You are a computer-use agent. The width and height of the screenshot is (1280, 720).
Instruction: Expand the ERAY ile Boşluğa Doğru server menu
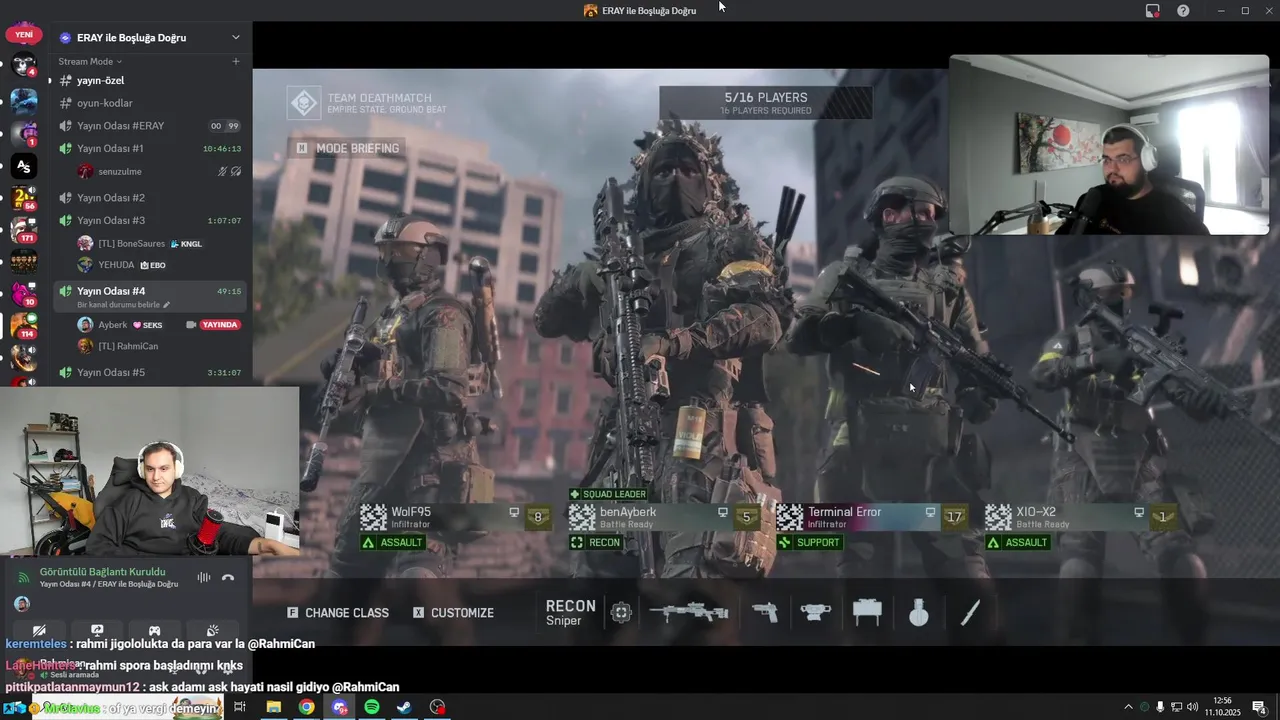click(x=236, y=37)
